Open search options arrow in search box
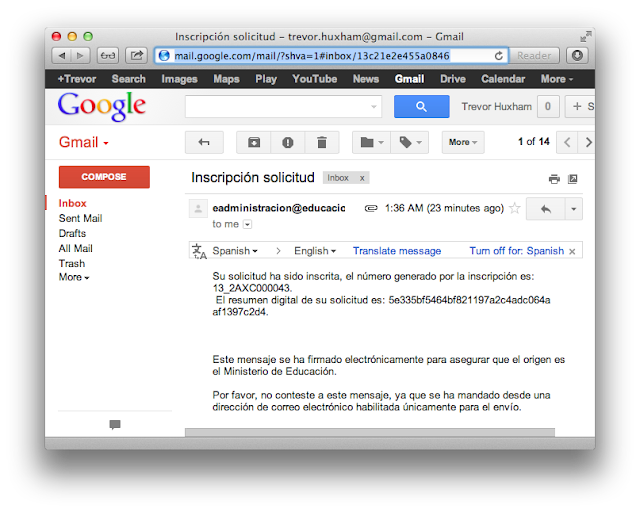The width and height of the screenshot is (640, 512). 373,107
